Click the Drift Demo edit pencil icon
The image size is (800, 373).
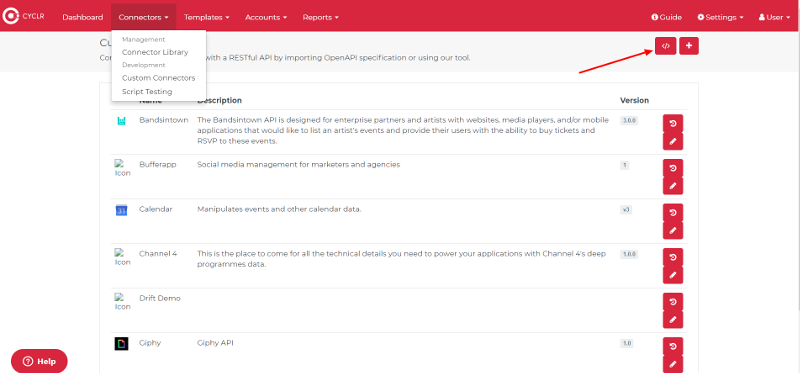point(672,319)
